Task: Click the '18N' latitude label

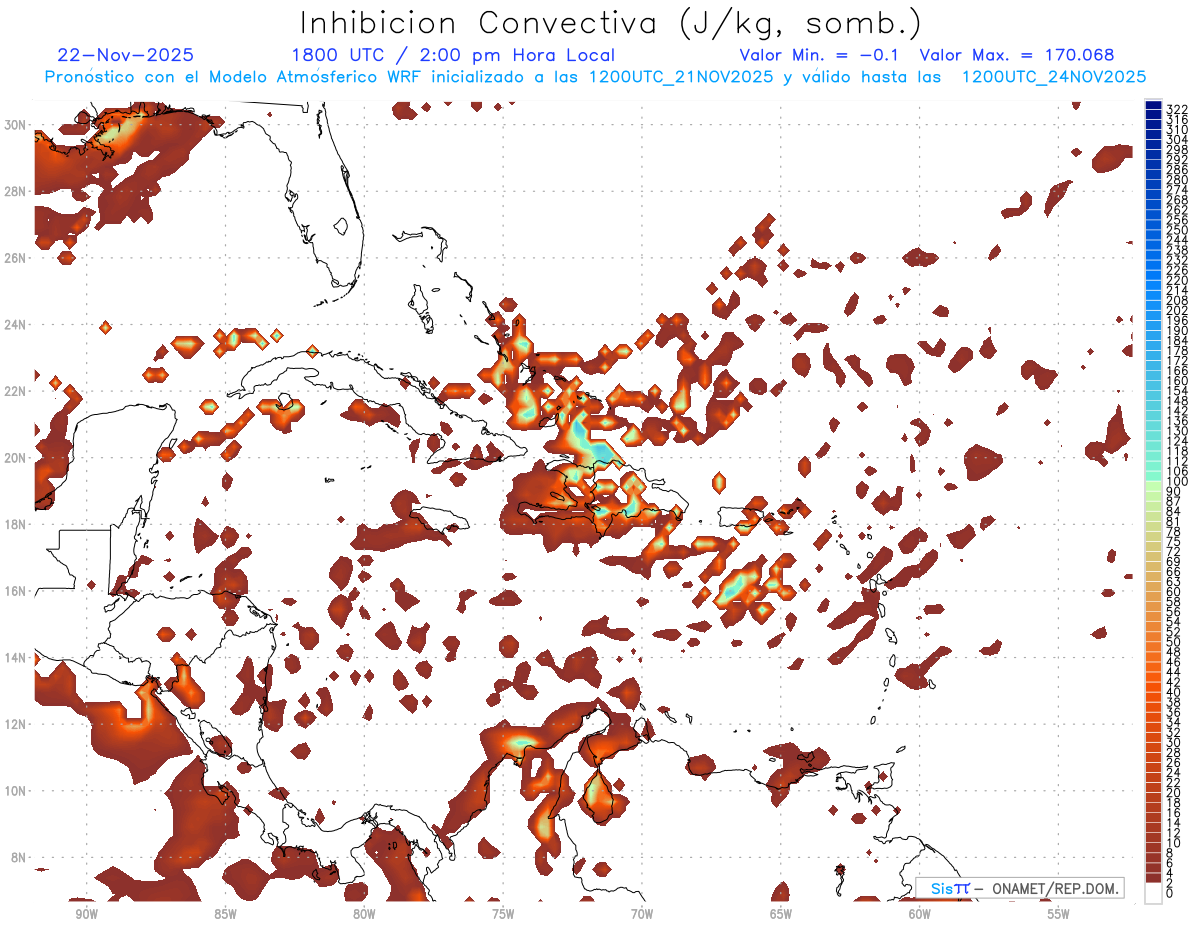Action: [x=17, y=524]
